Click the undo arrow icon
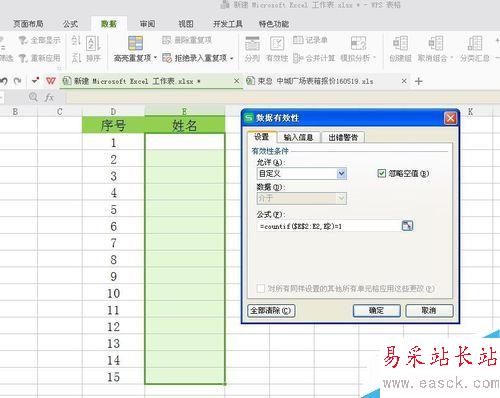Image resolution: width=500 pixels, height=398 pixels. click(4, 81)
